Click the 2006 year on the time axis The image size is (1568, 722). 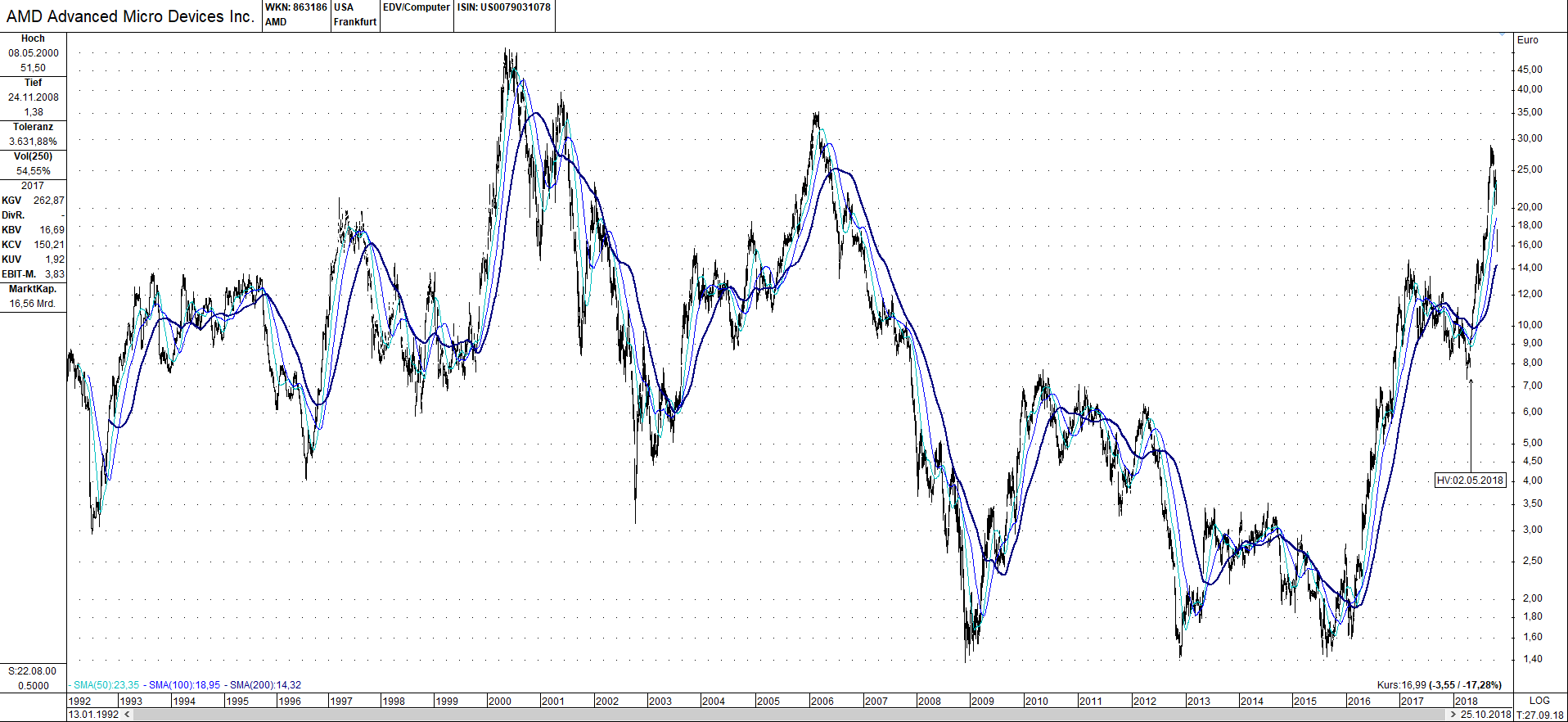click(822, 702)
